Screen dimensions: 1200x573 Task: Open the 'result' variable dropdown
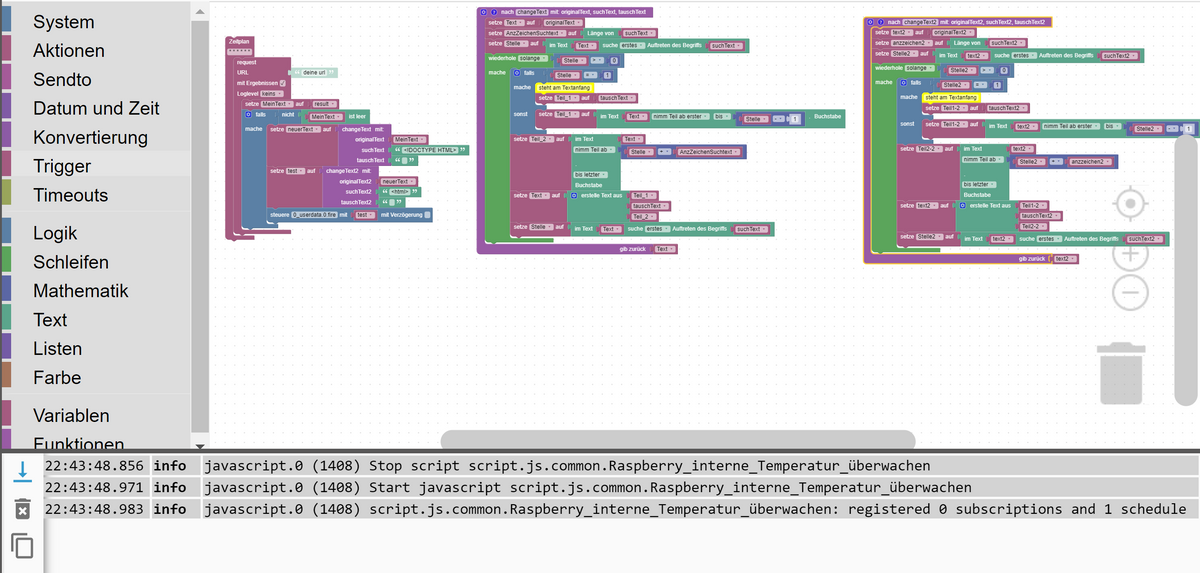coord(324,104)
